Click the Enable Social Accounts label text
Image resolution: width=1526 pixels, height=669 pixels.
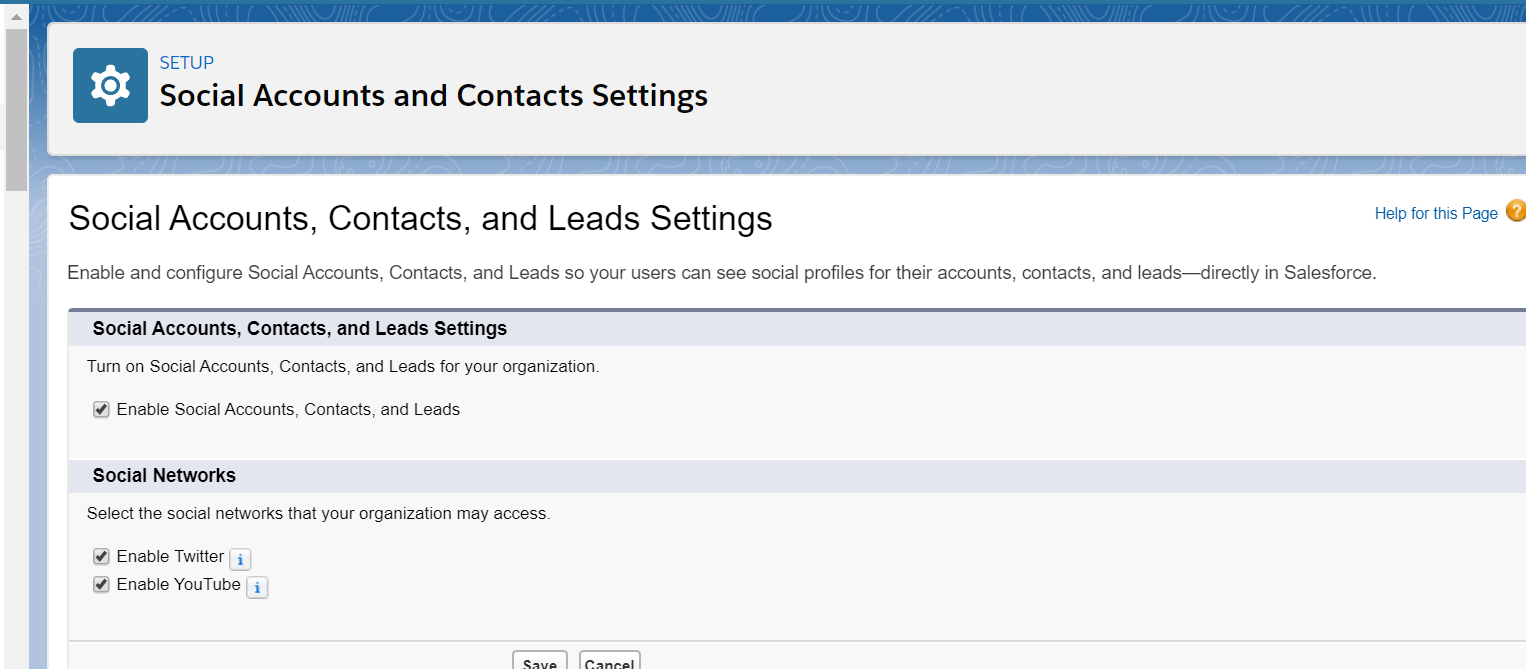point(288,409)
